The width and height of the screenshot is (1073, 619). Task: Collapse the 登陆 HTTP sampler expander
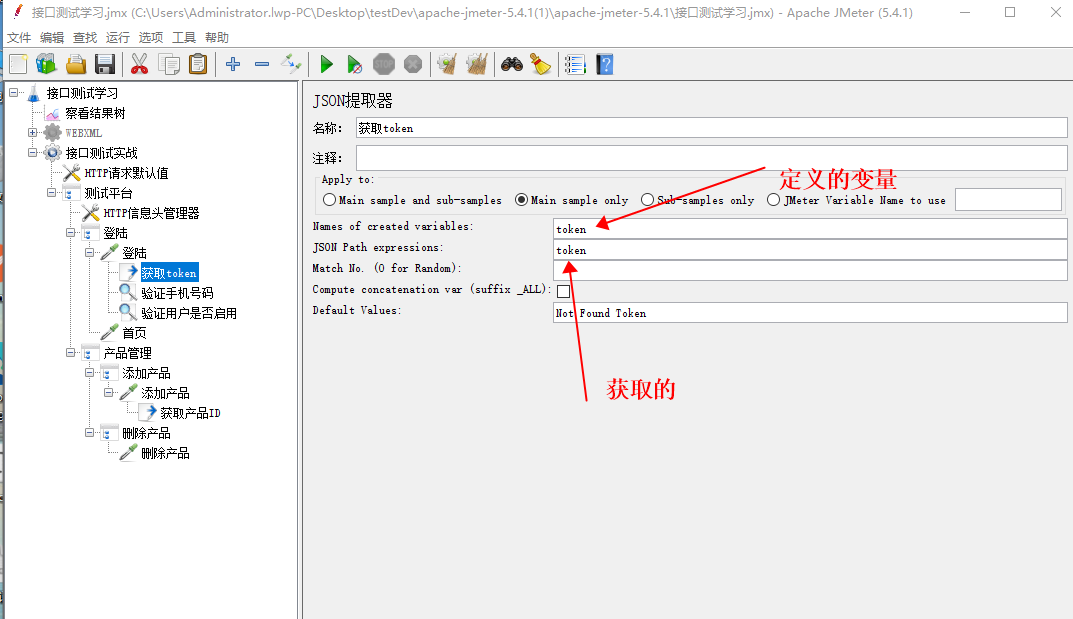point(90,252)
